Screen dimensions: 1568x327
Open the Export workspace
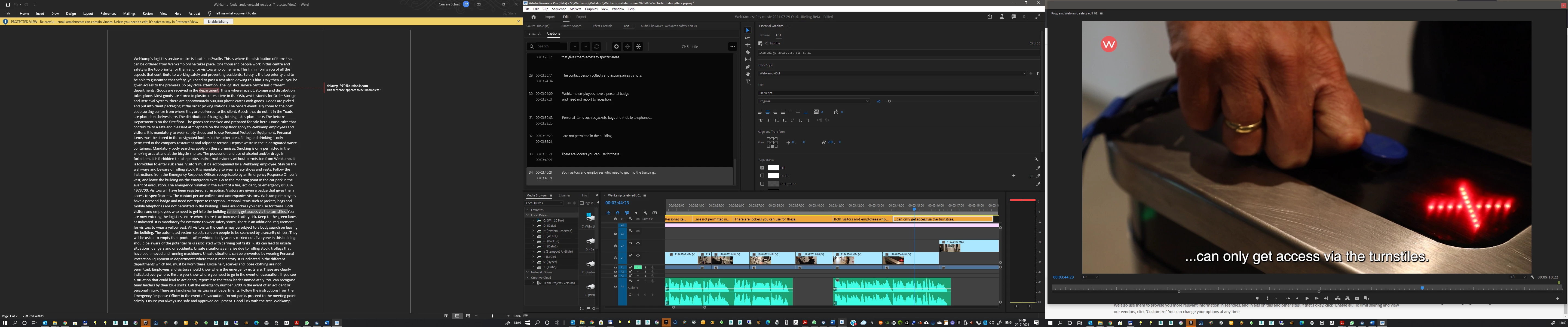click(581, 17)
